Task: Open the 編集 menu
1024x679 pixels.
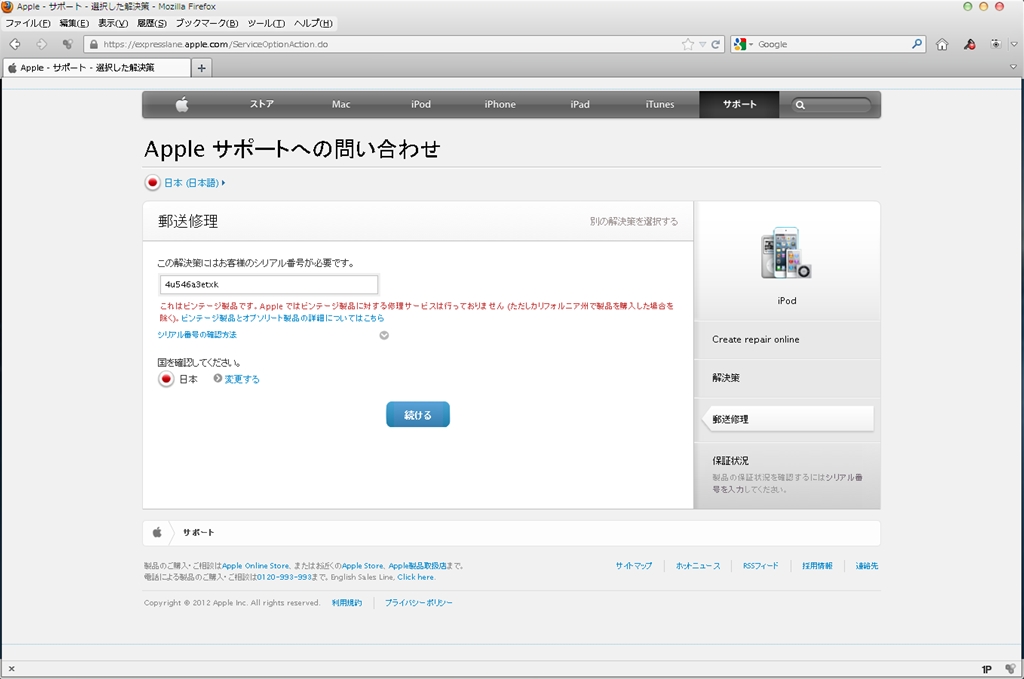Action: tap(74, 23)
